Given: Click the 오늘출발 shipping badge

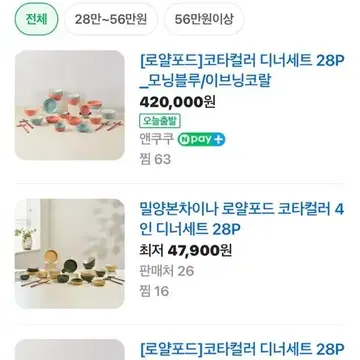Looking at the screenshot, I should pos(160,121).
